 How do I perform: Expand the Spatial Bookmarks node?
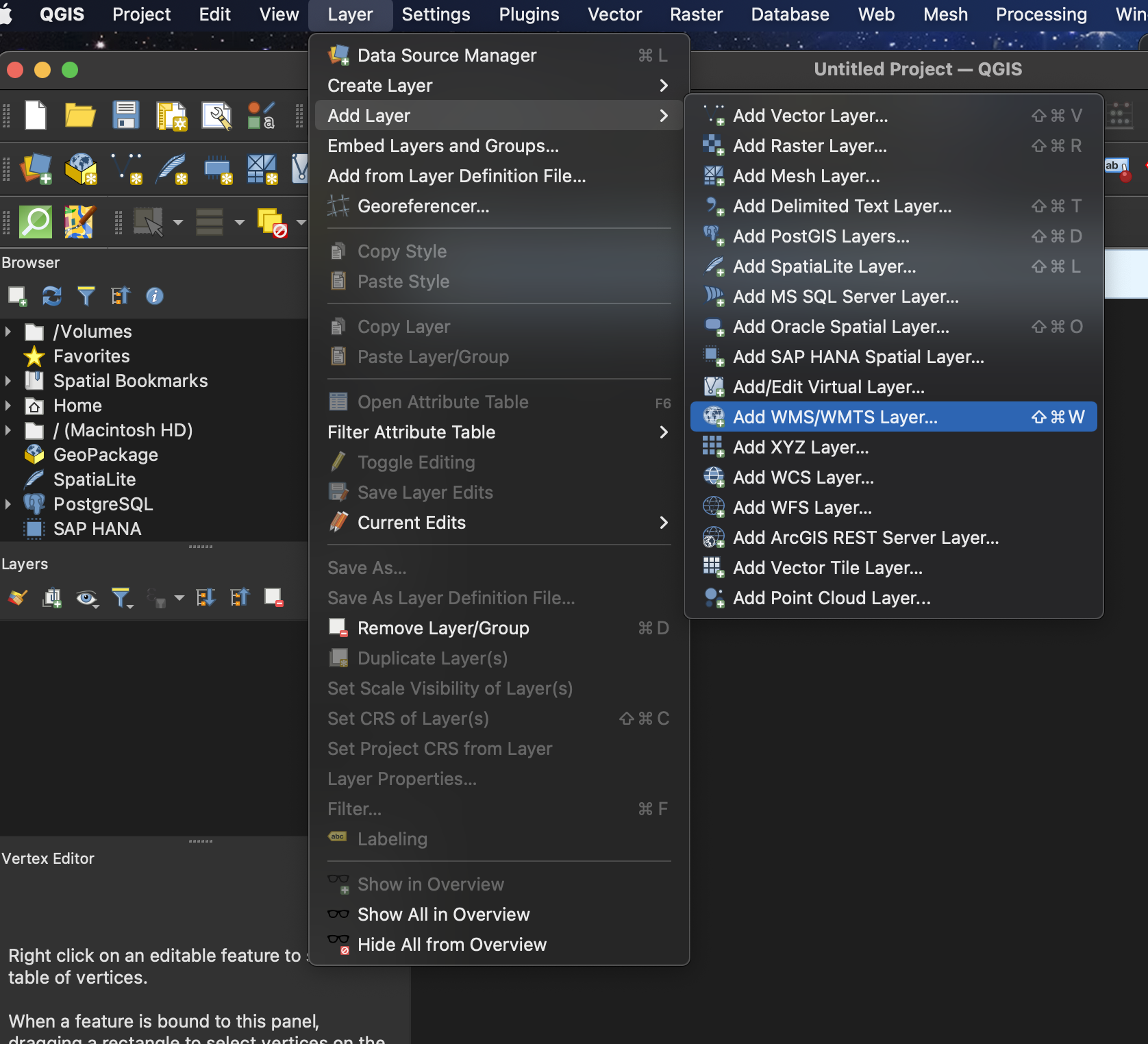[8, 381]
